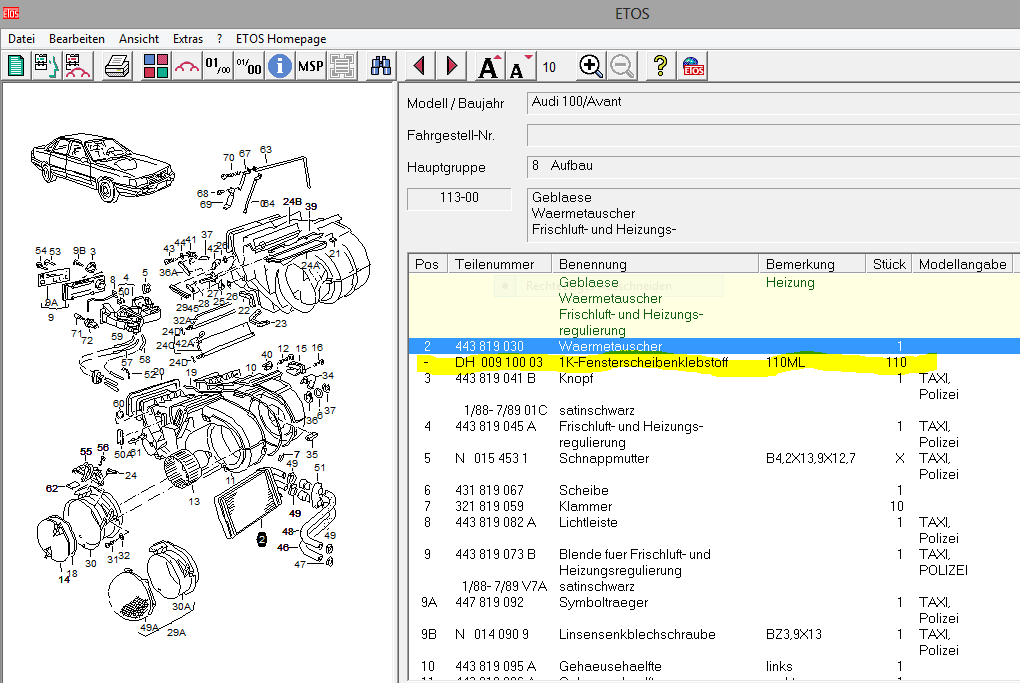
Task: Zoom in with magnifier plus icon
Action: click(591, 67)
